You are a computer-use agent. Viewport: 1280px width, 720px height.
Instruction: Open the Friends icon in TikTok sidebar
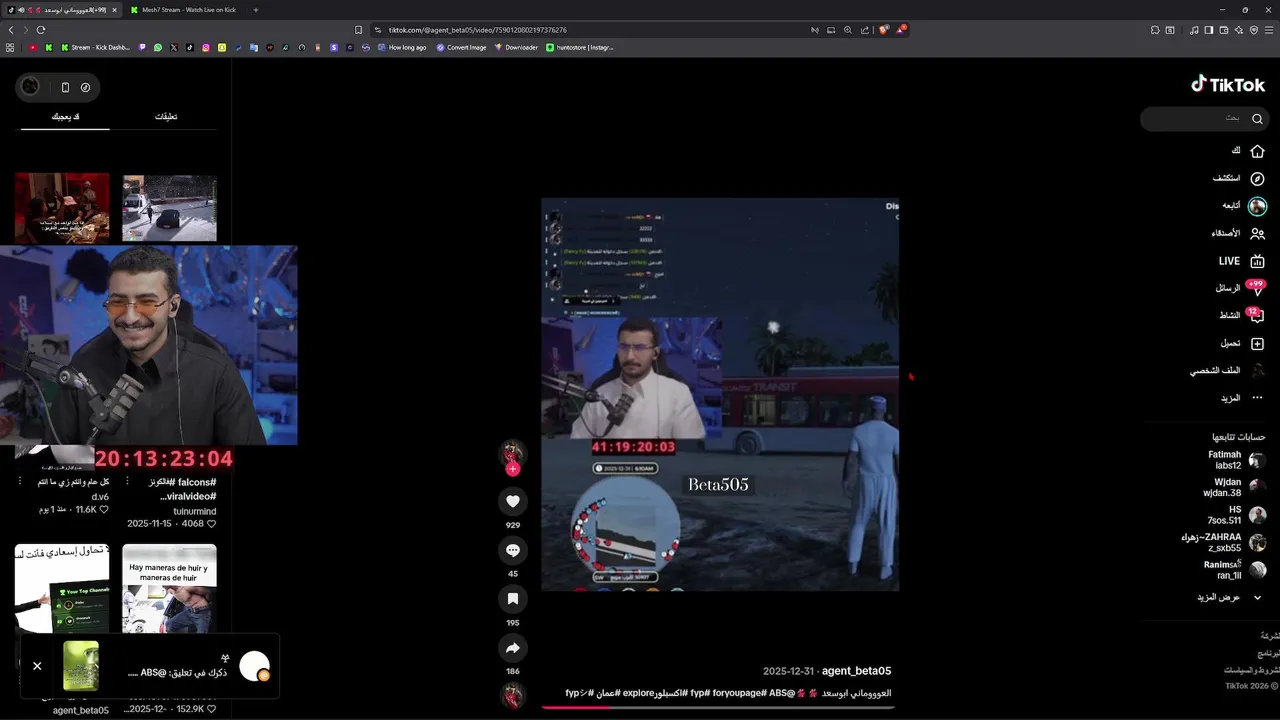pos(1257,233)
